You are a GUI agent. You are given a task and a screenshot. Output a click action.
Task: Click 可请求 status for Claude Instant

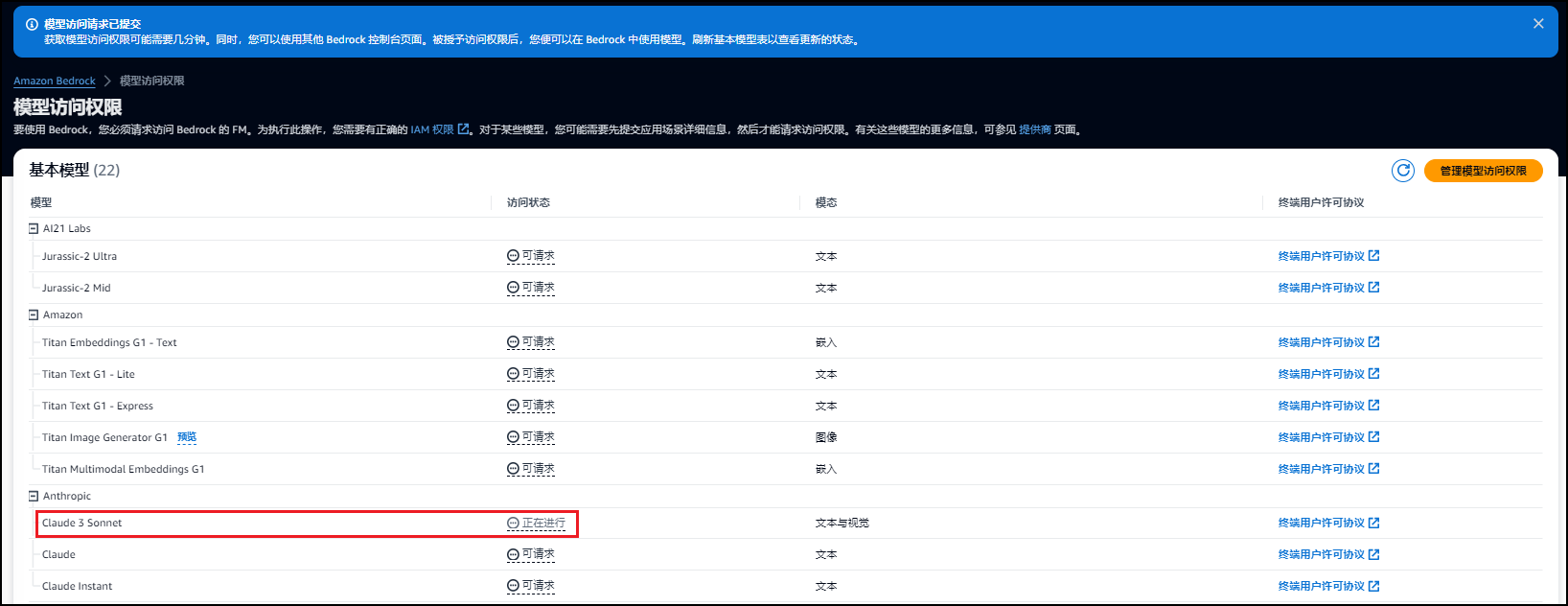coord(531,586)
